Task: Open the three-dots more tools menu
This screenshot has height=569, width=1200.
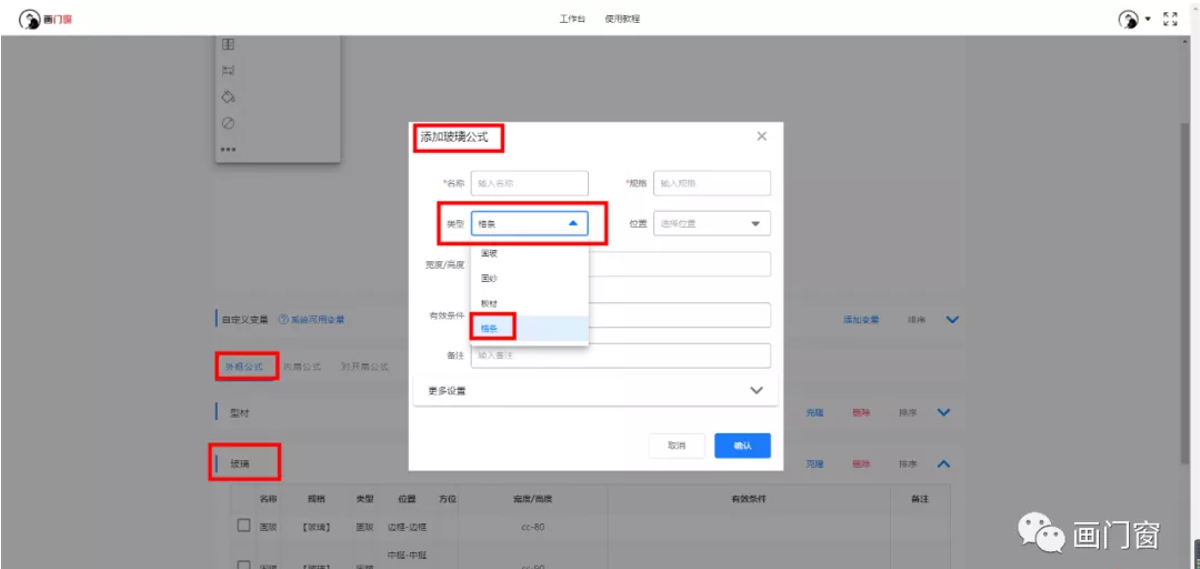Action: [x=228, y=150]
